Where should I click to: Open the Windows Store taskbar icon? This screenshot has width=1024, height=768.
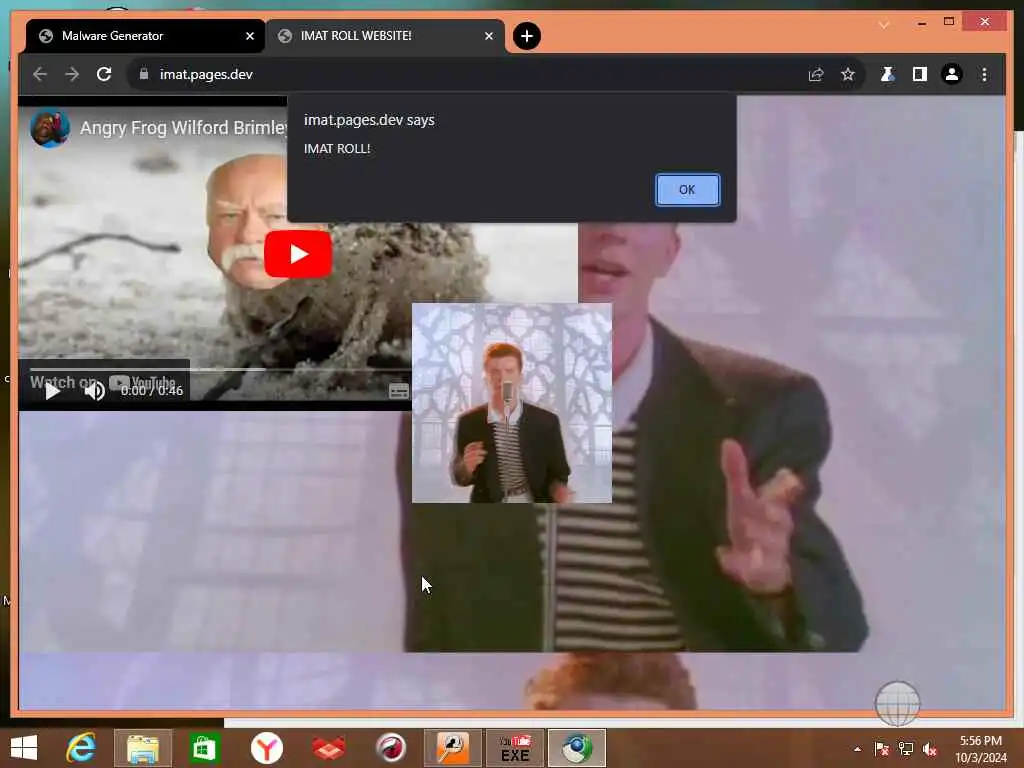(x=204, y=748)
